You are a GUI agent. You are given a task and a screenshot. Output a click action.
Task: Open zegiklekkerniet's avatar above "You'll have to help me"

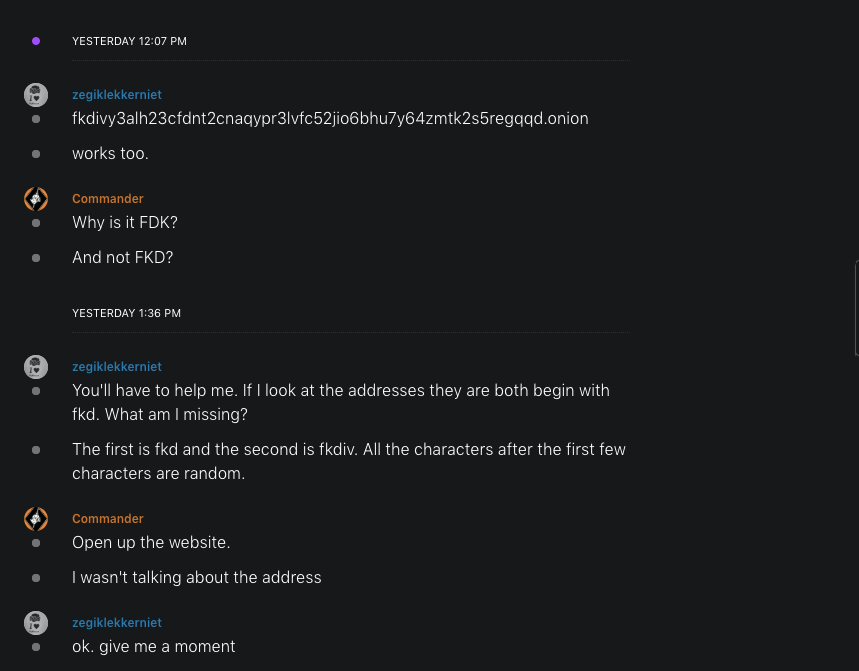point(36,367)
